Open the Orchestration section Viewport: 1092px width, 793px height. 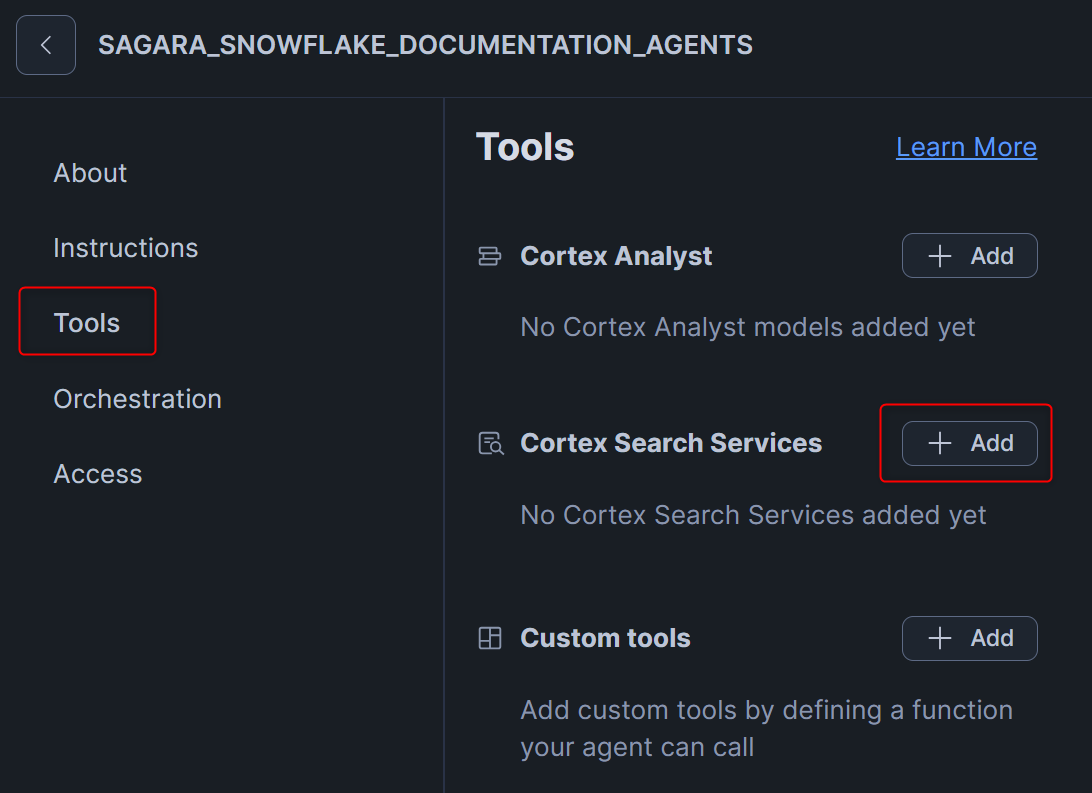pos(138,399)
